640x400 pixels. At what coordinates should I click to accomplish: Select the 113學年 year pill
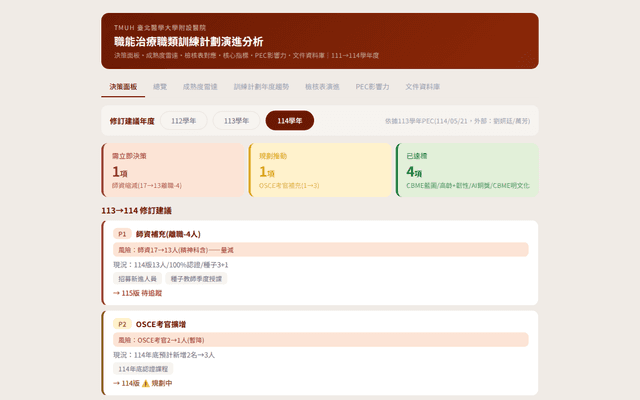click(x=236, y=121)
